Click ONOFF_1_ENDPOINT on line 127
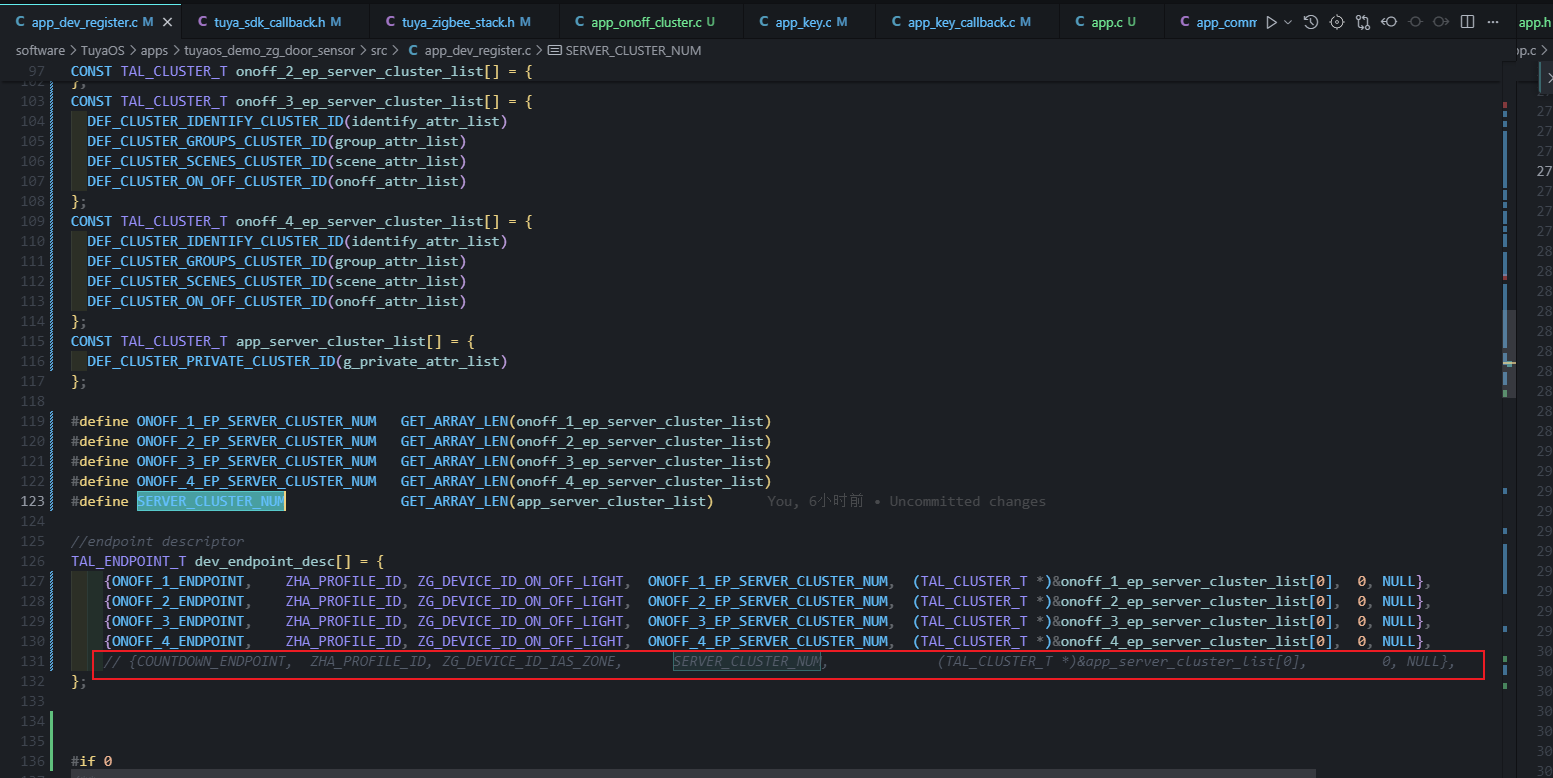The height and width of the screenshot is (778, 1553). tap(178, 581)
